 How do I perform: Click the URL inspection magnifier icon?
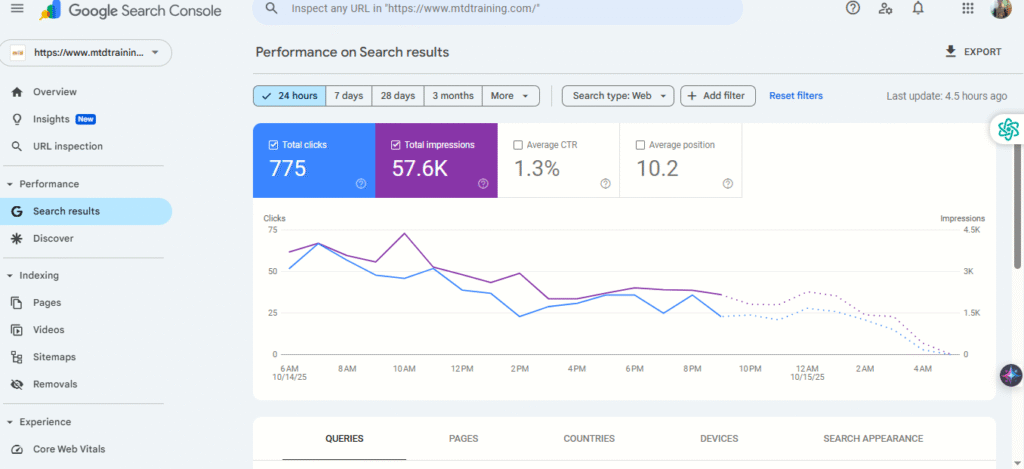[18, 146]
